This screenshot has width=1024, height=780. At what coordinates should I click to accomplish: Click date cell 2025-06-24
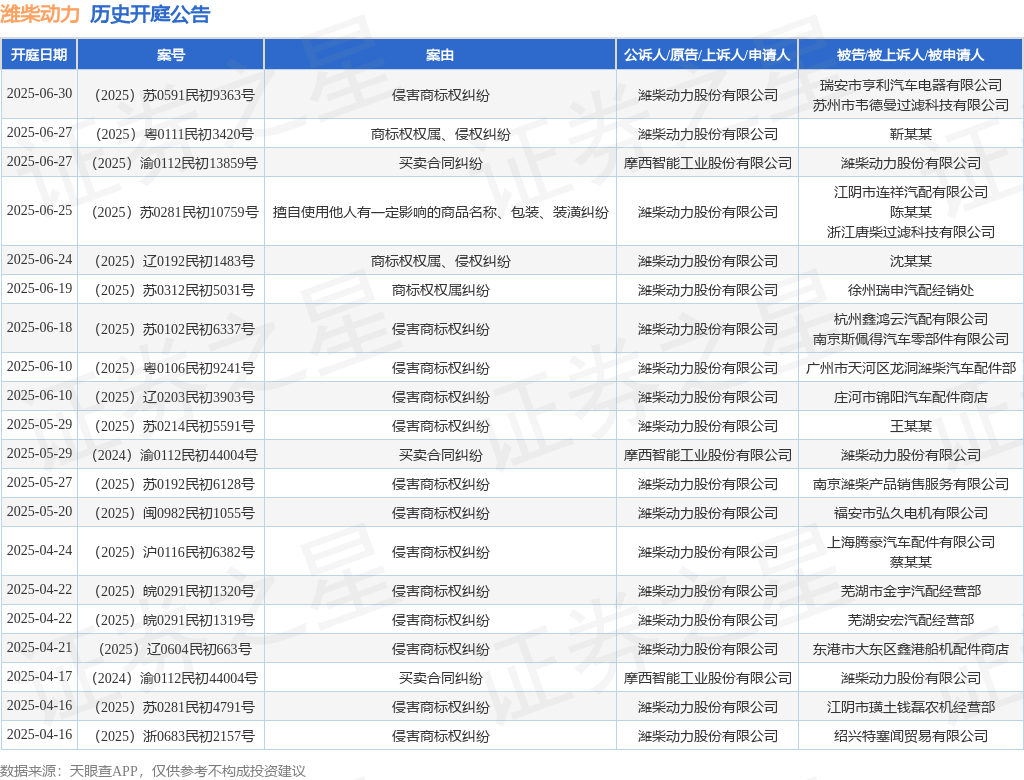[39, 259]
